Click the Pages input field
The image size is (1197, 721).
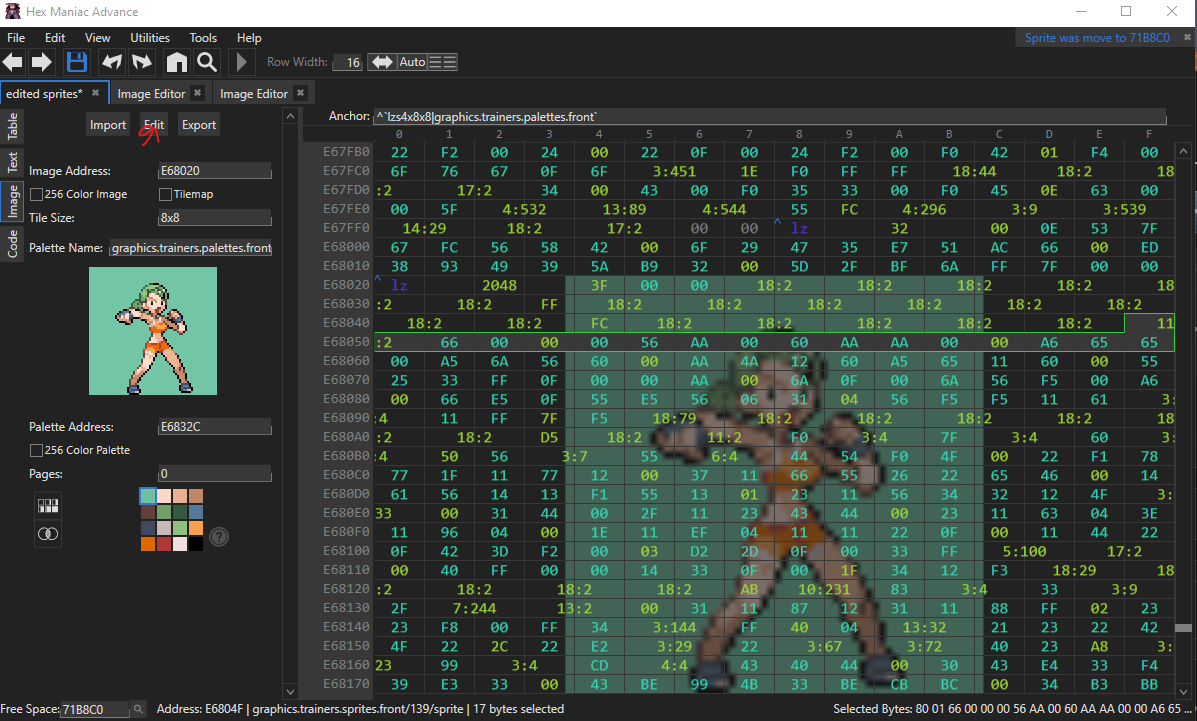215,474
